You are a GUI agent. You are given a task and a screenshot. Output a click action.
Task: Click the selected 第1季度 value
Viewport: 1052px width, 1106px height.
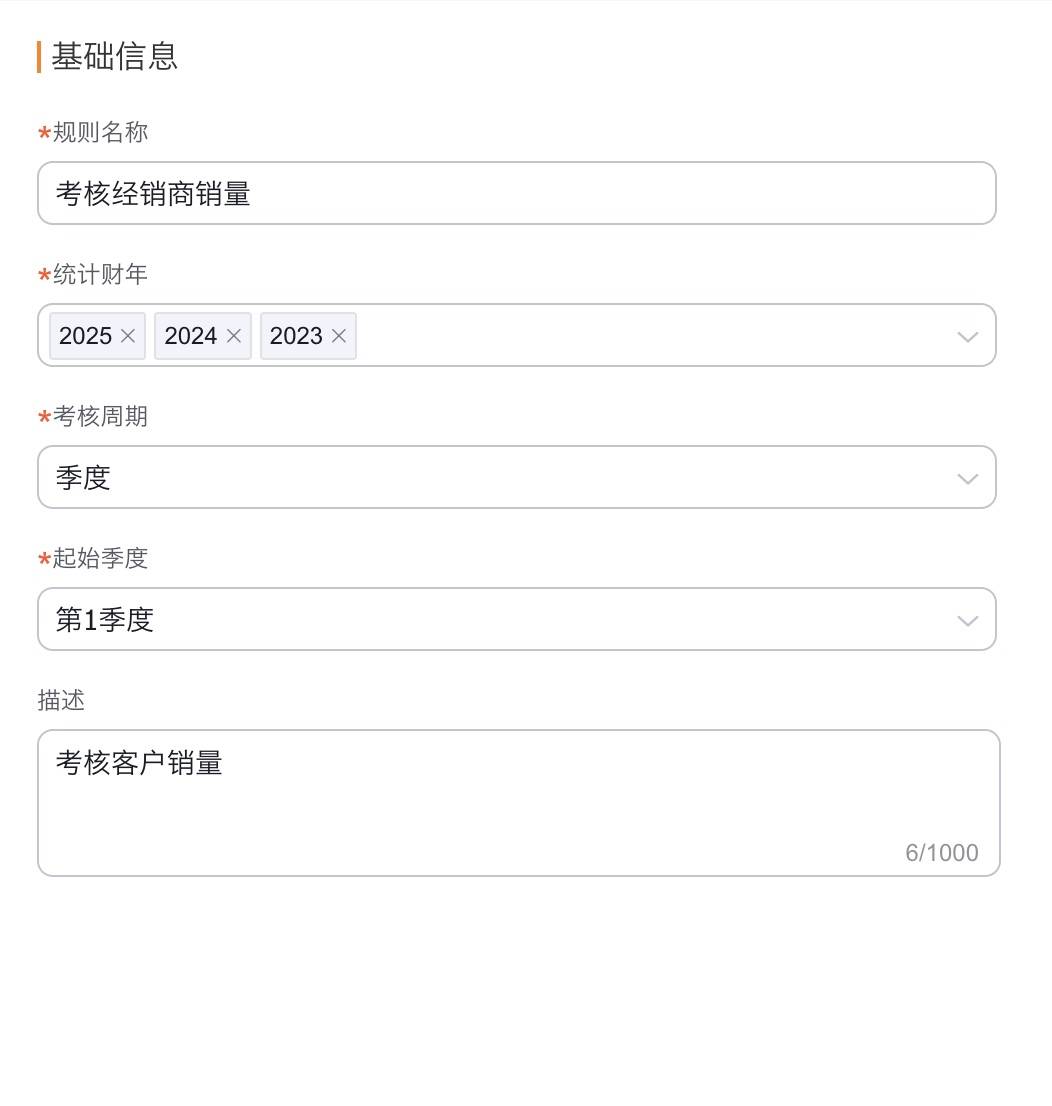(104, 620)
